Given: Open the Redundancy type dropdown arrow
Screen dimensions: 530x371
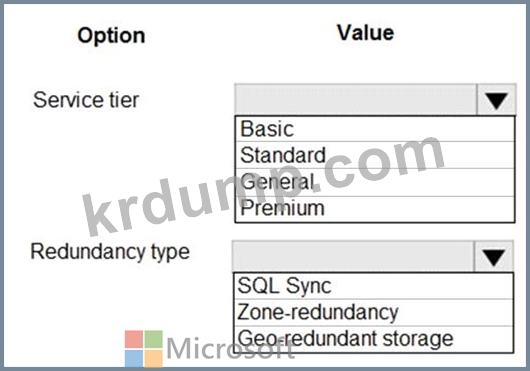Looking at the screenshot, I should [494, 256].
